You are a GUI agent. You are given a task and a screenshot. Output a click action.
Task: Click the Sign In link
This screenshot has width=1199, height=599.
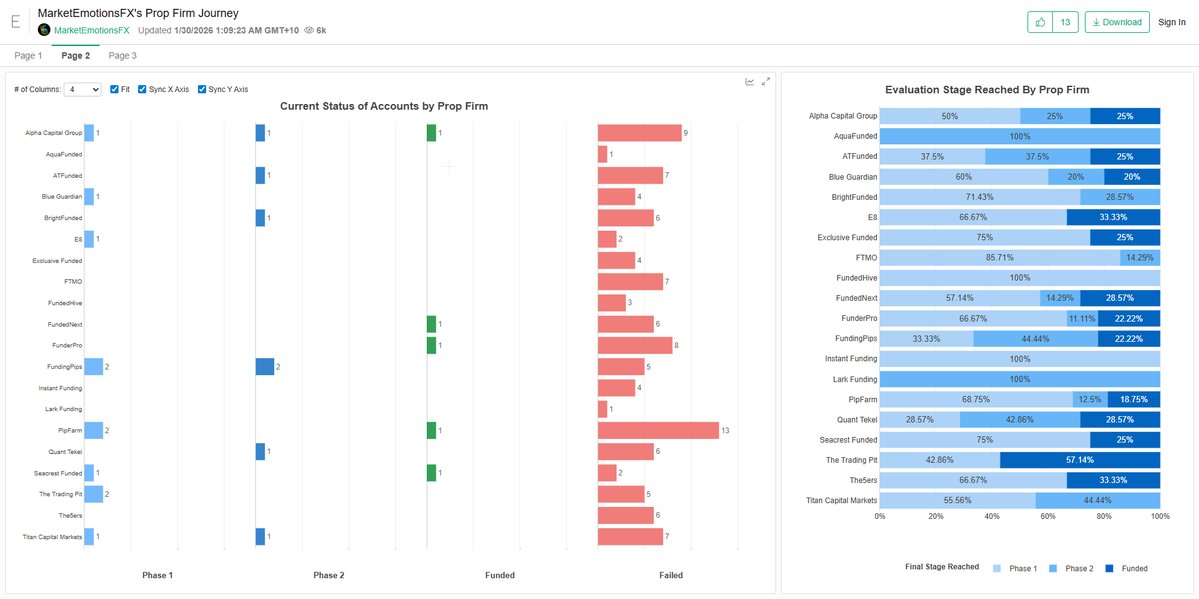coord(1171,21)
